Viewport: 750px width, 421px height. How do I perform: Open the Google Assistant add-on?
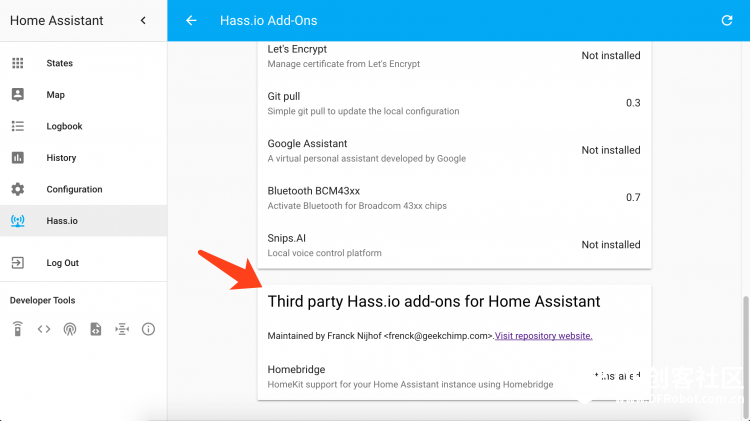click(x=454, y=151)
